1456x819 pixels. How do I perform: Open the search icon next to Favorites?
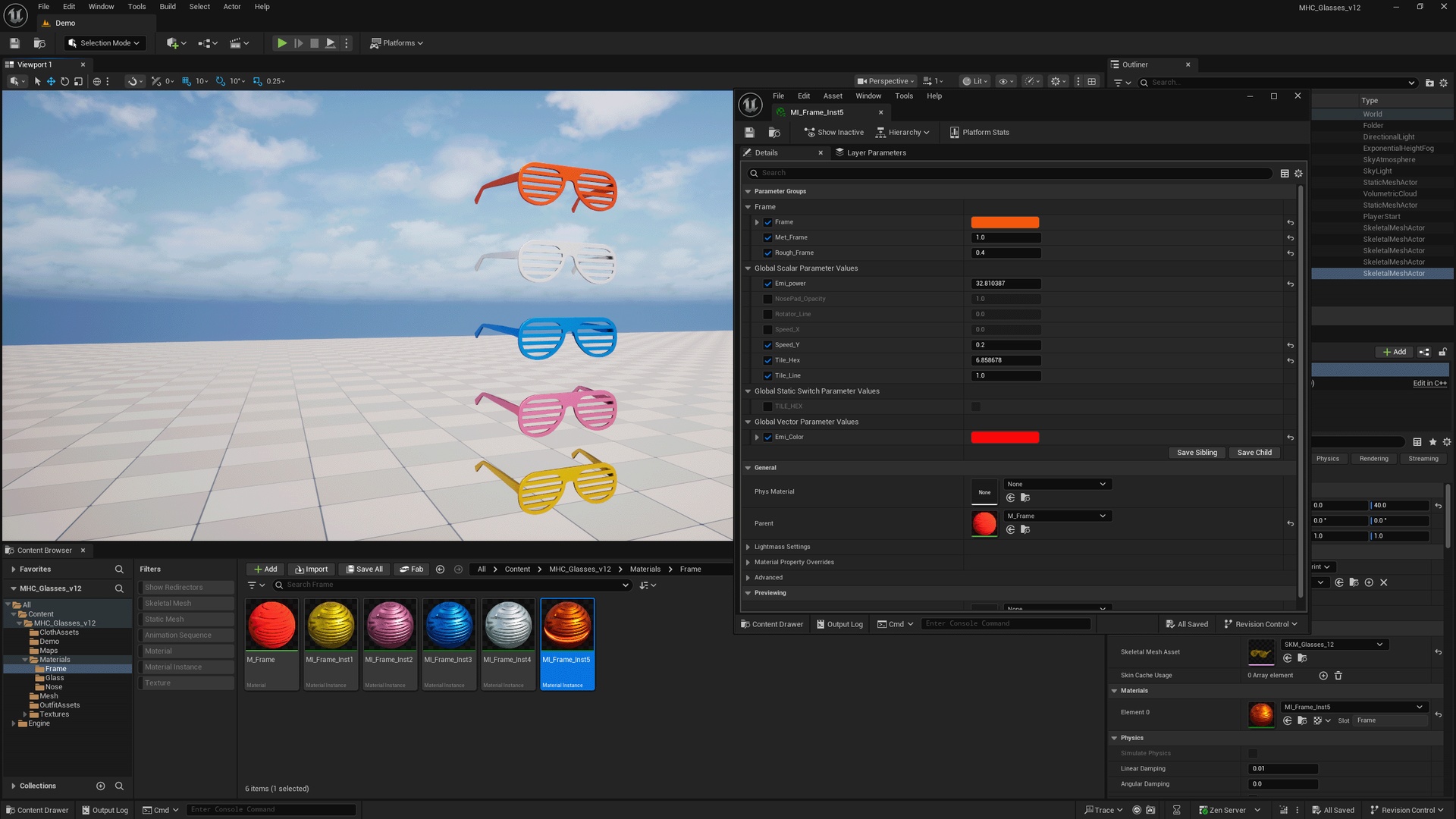click(119, 569)
